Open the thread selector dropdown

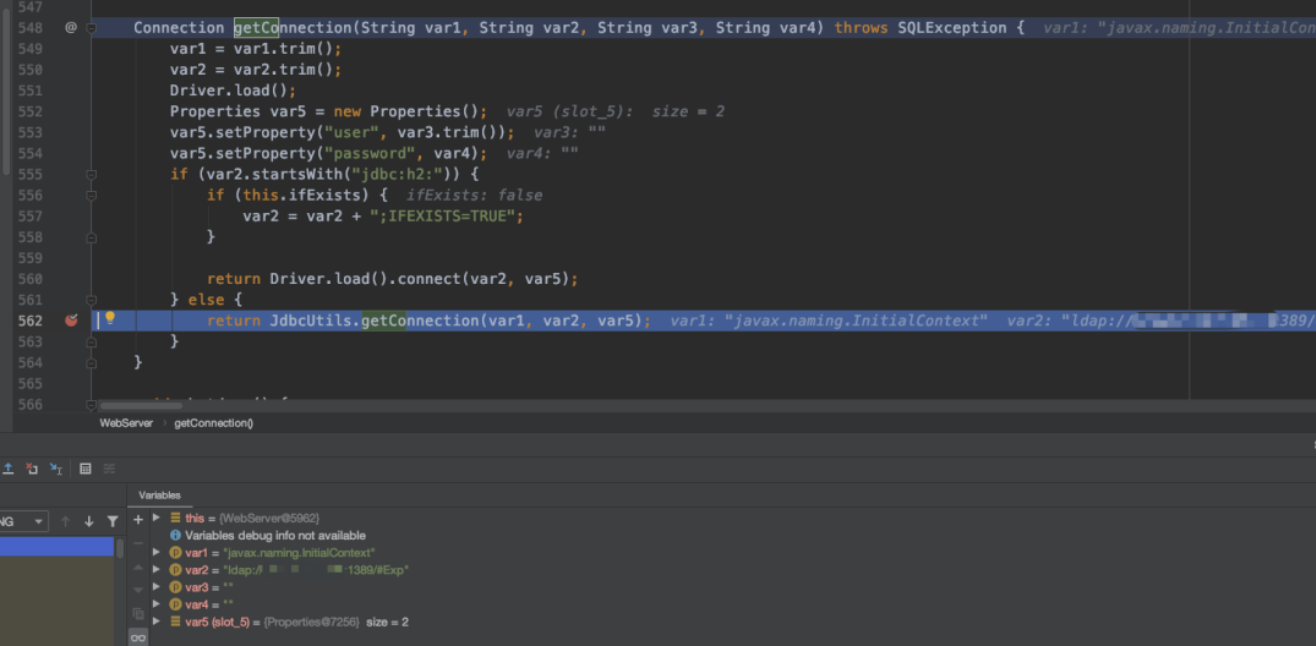(x=38, y=521)
